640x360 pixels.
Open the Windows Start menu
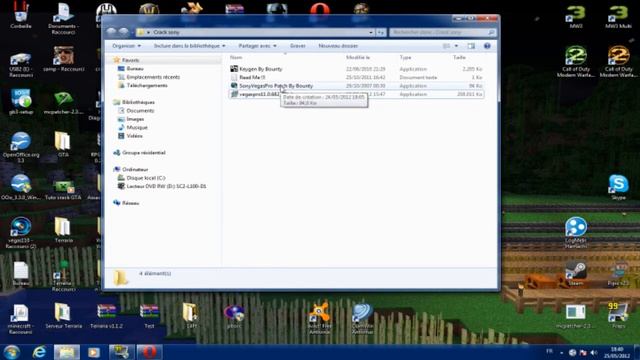(12, 352)
